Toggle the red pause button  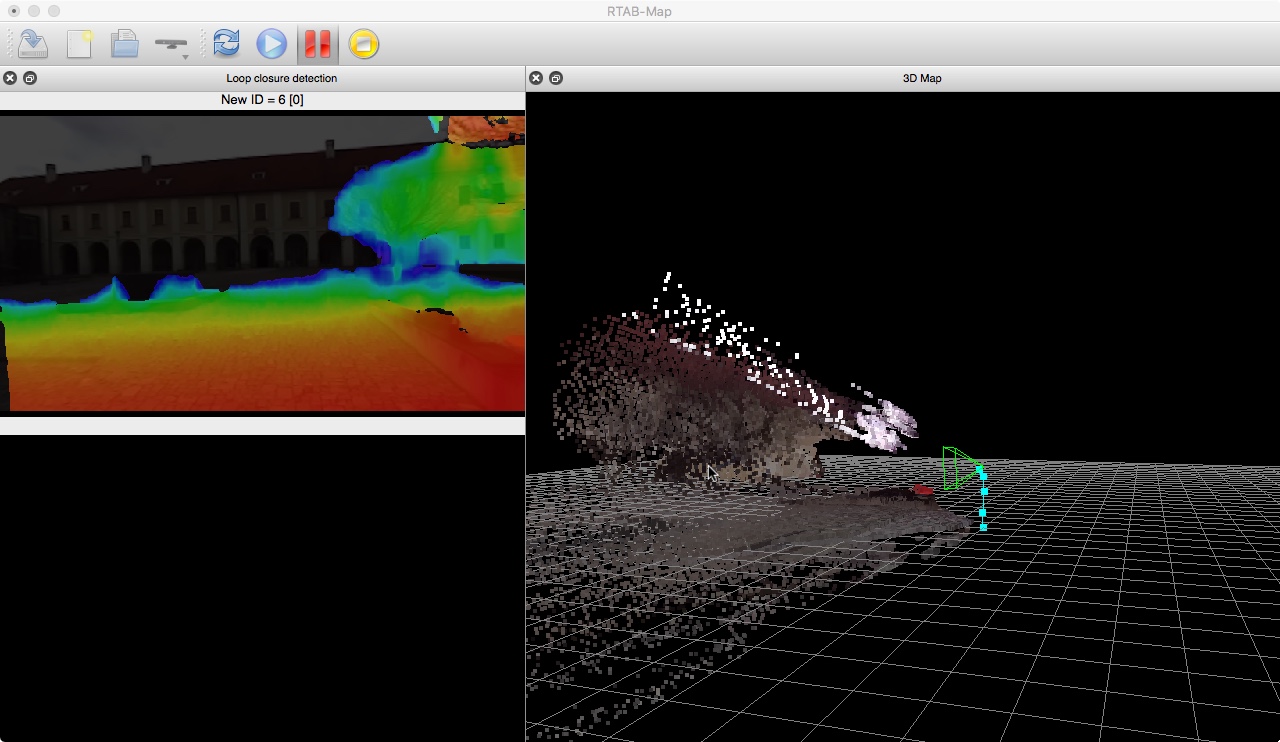318,44
